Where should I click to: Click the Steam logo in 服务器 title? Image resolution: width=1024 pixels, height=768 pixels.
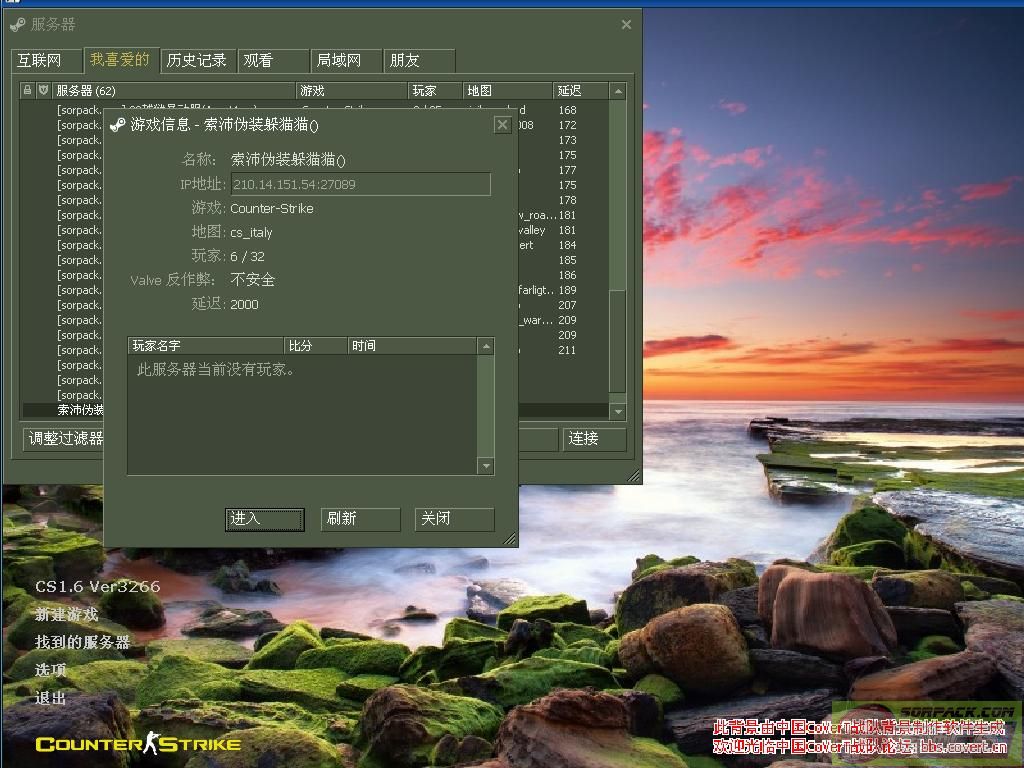[18, 24]
